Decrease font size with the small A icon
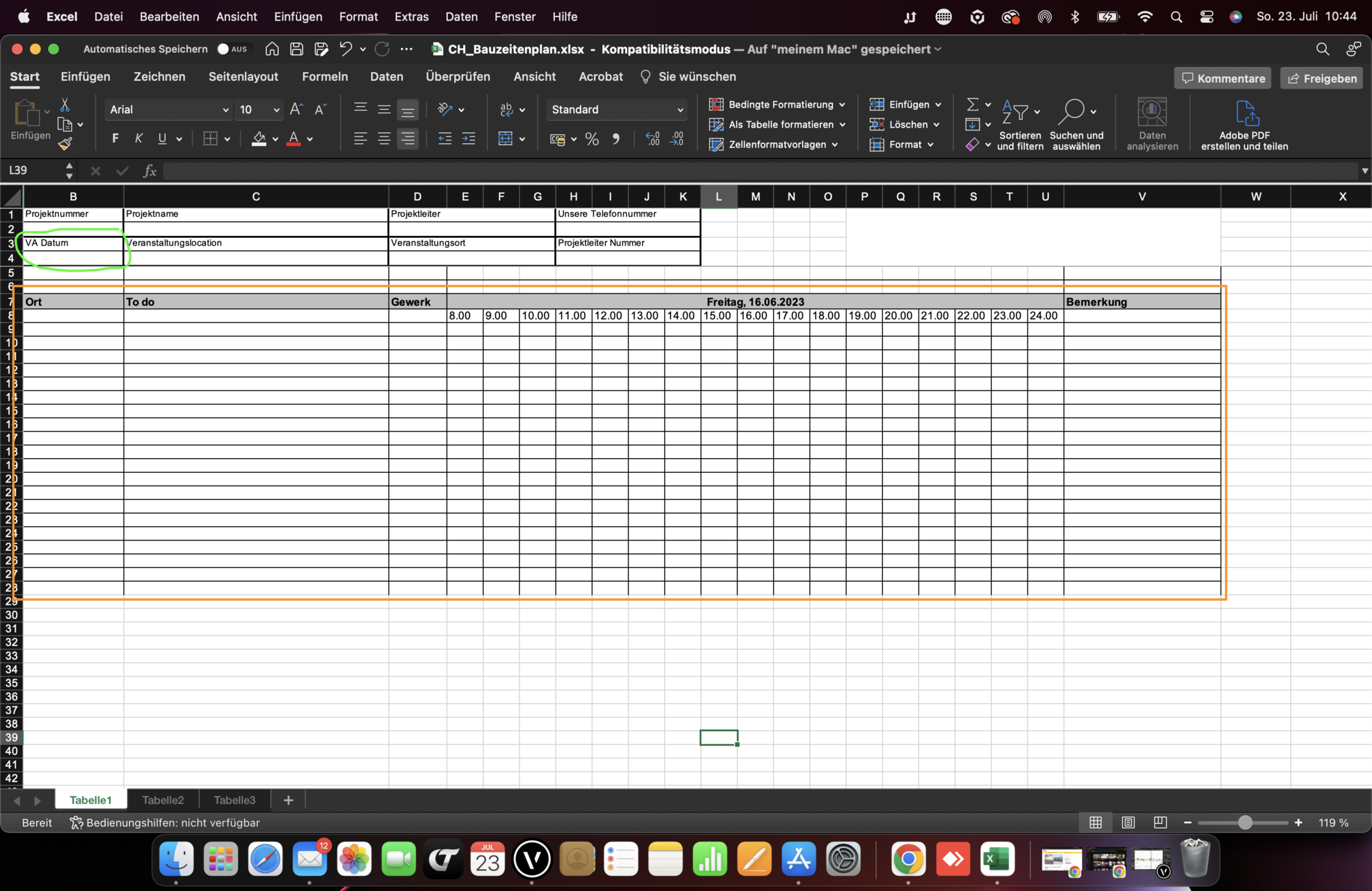 point(320,109)
